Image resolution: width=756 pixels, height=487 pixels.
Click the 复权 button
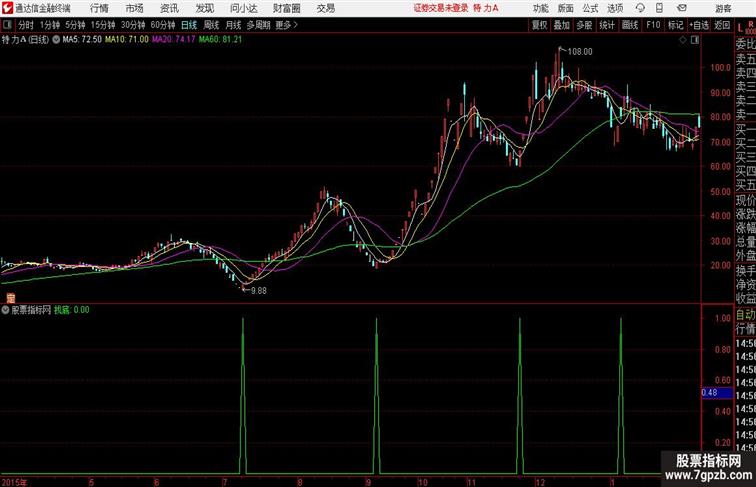point(540,25)
